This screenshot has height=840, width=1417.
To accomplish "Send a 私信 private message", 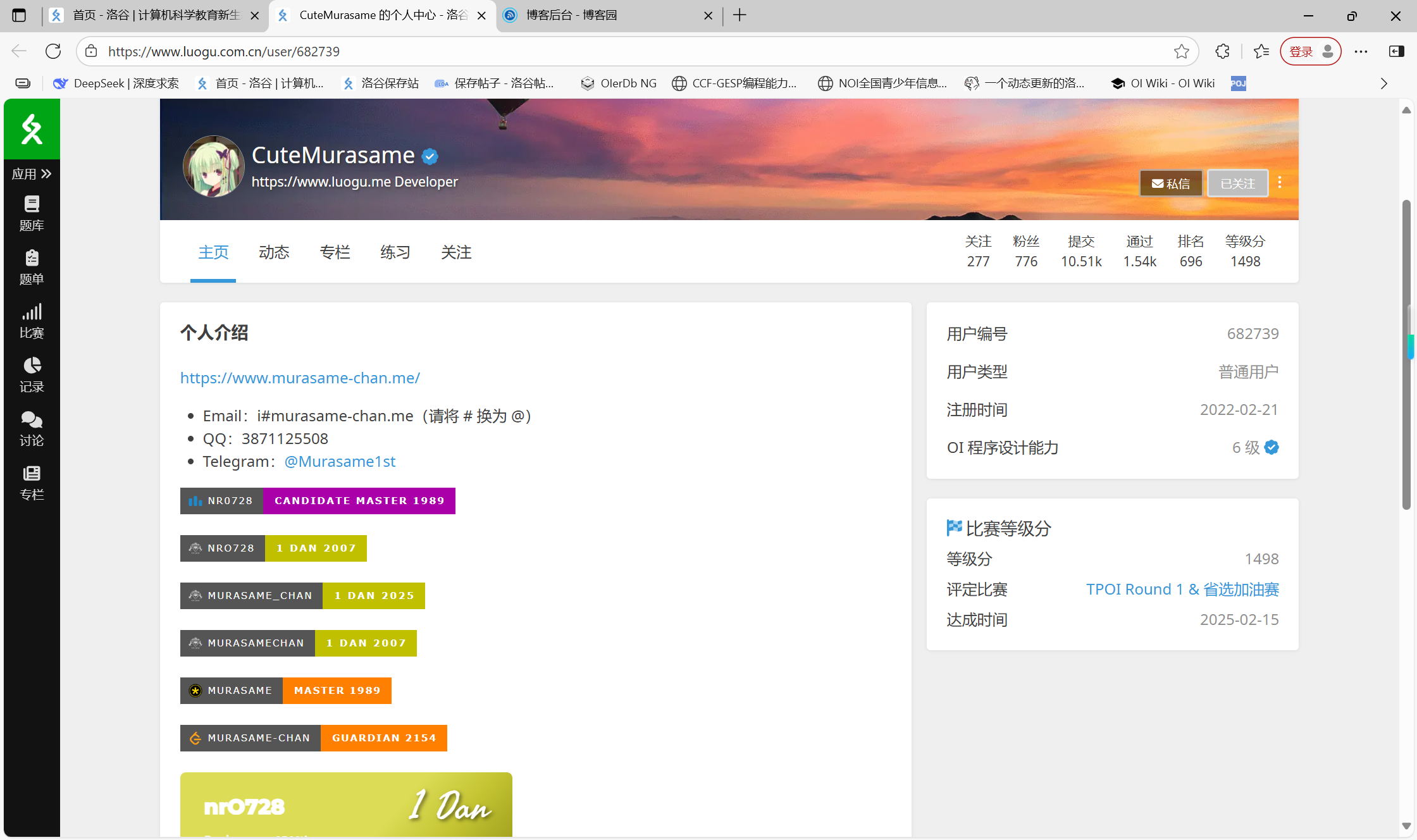I will click(x=1171, y=183).
